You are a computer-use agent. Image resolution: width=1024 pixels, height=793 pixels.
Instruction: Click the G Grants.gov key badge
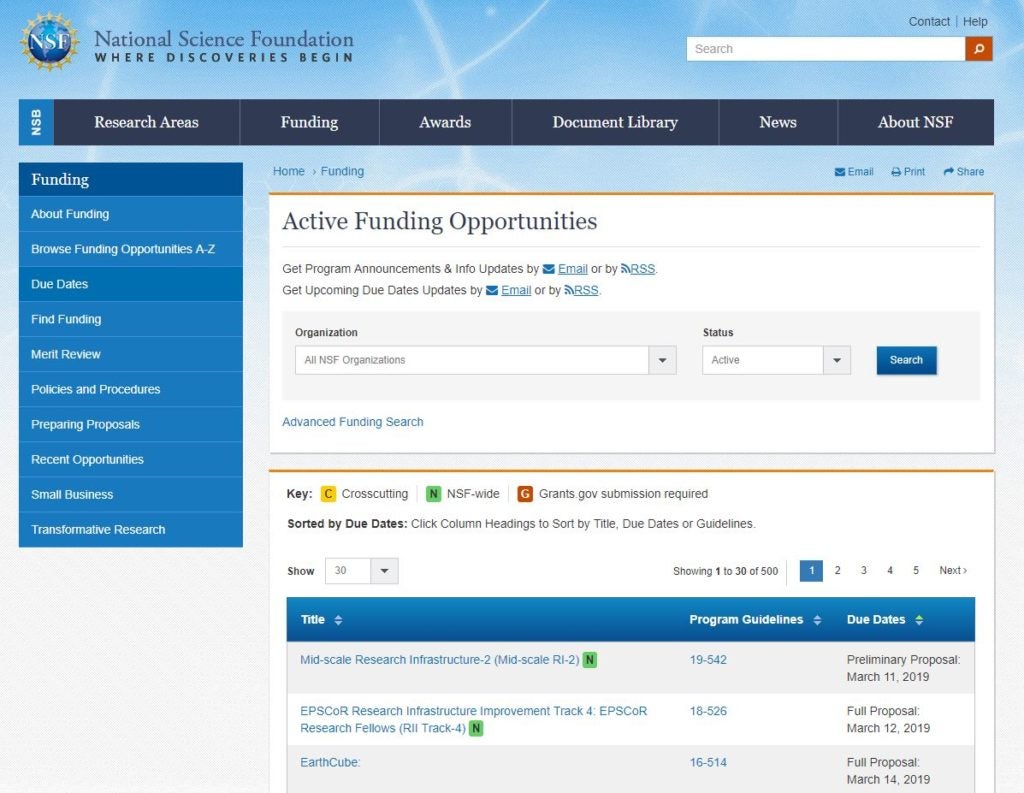(525, 494)
